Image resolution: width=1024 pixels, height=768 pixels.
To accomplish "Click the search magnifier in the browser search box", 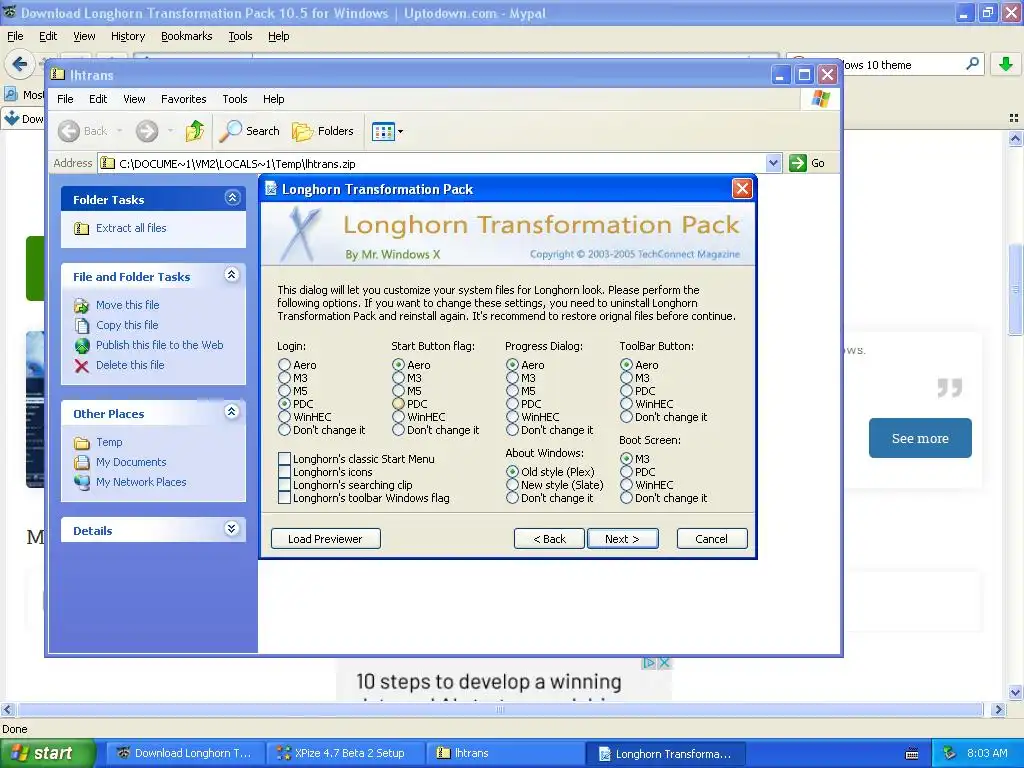I will [972, 64].
